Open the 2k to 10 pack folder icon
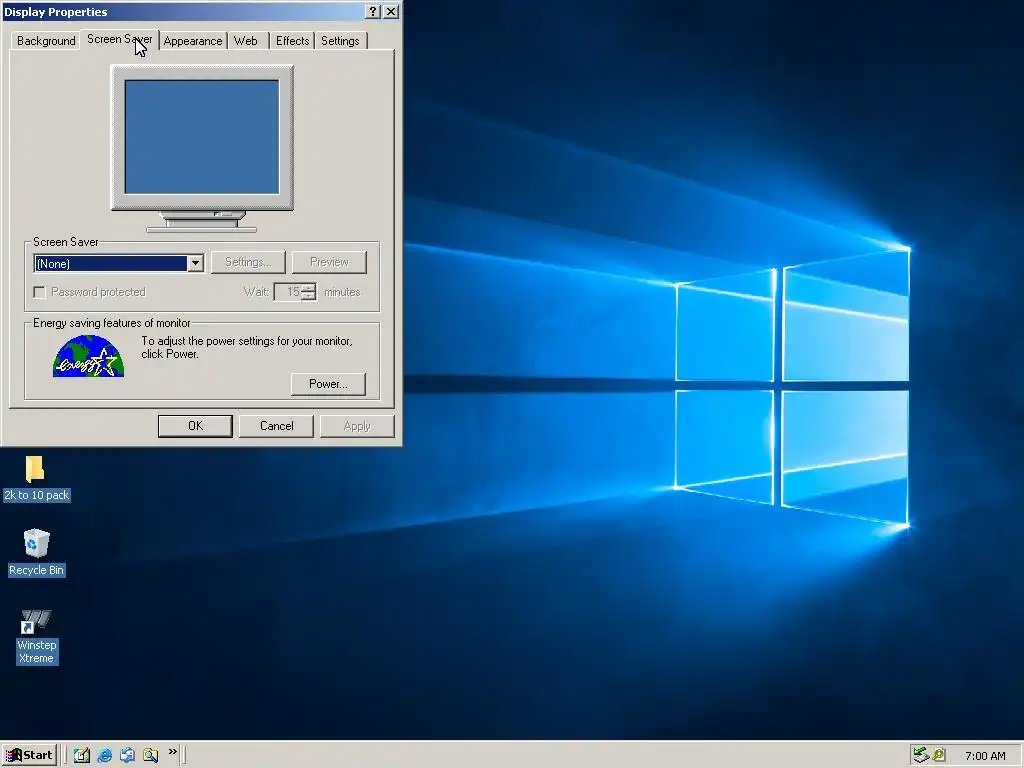This screenshot has width=1024, height=768. [35, 469]
